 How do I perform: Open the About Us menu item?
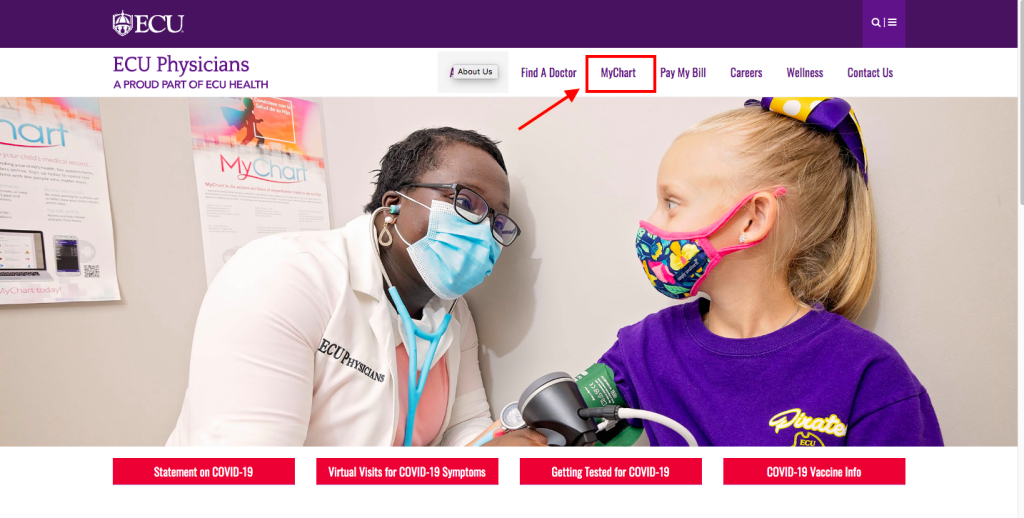(x=473, y=72)
